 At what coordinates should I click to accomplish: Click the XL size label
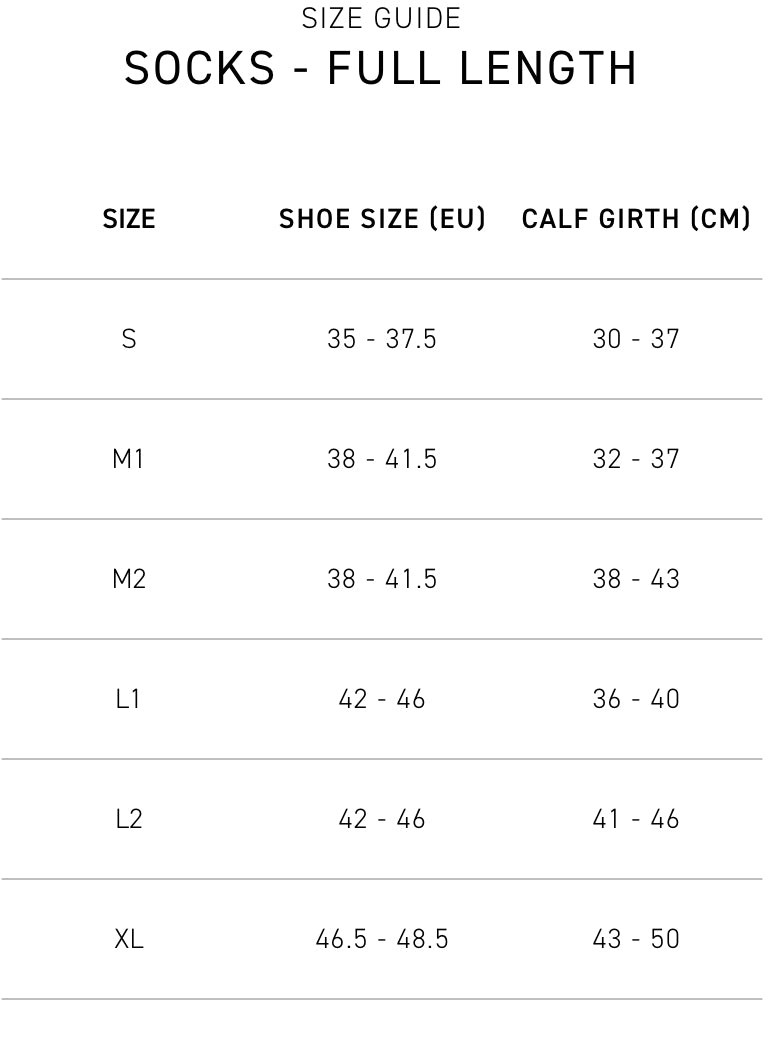(129, 939)
